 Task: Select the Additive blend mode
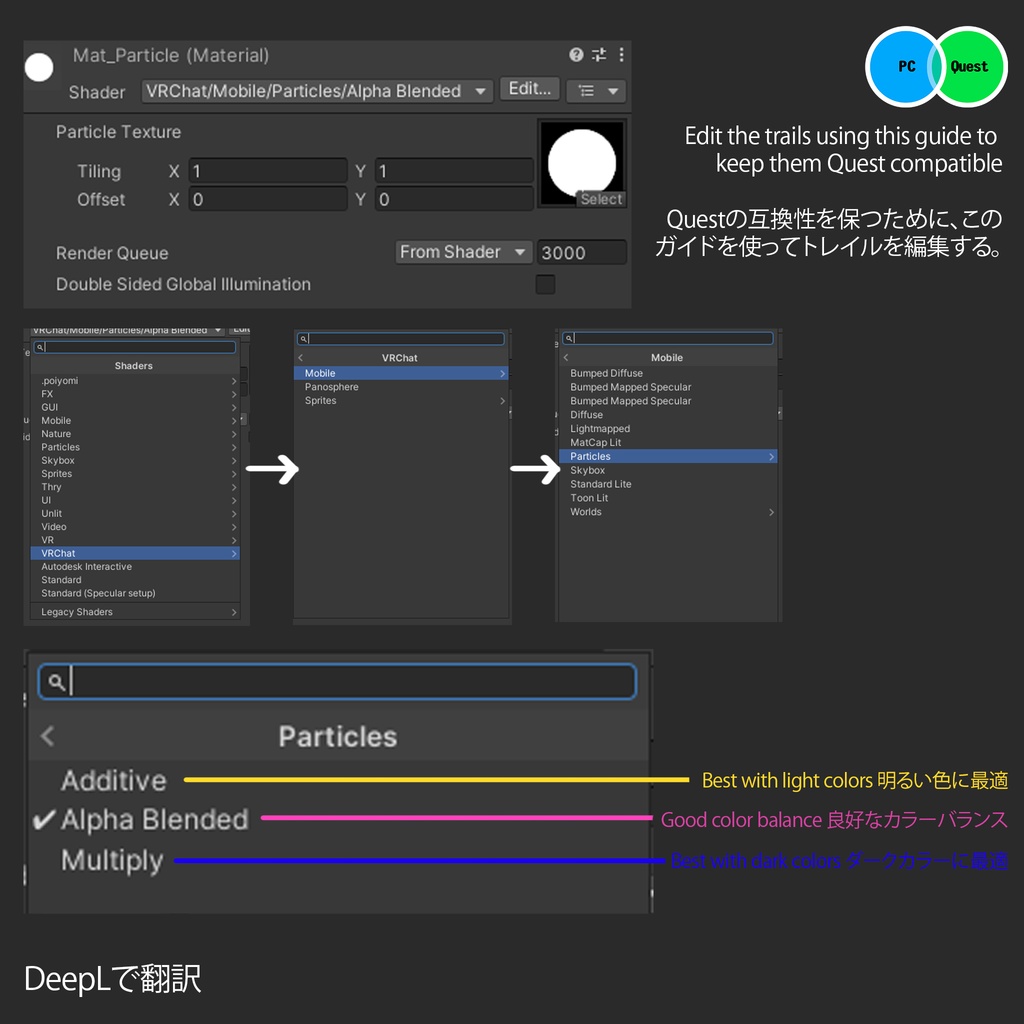coord(113,780)
